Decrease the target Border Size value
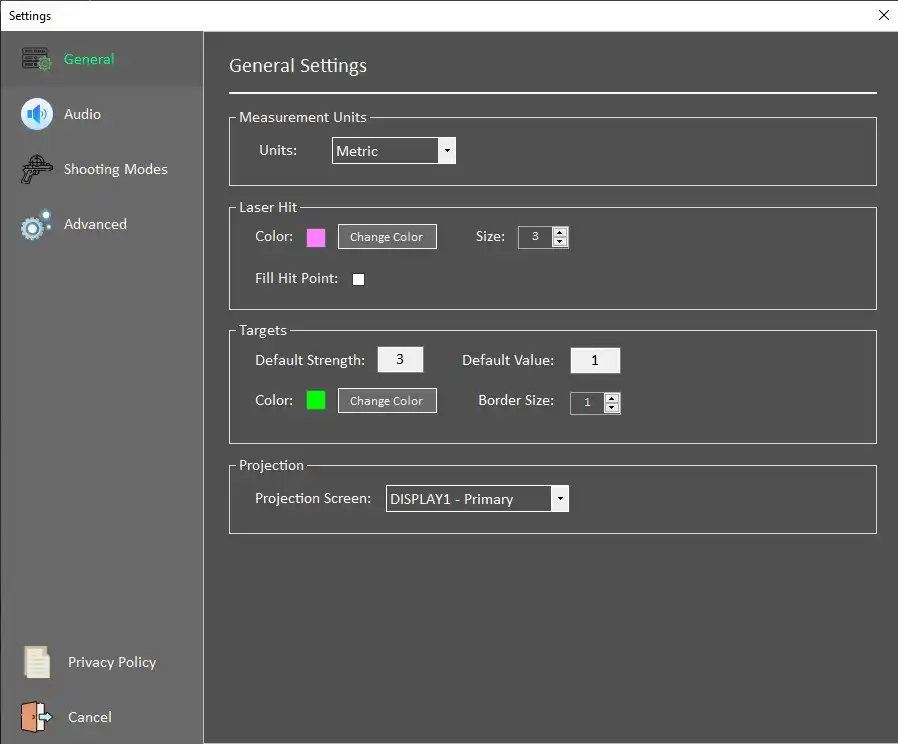The height and width of the screenshot is (744, 898). click(612, 408)
